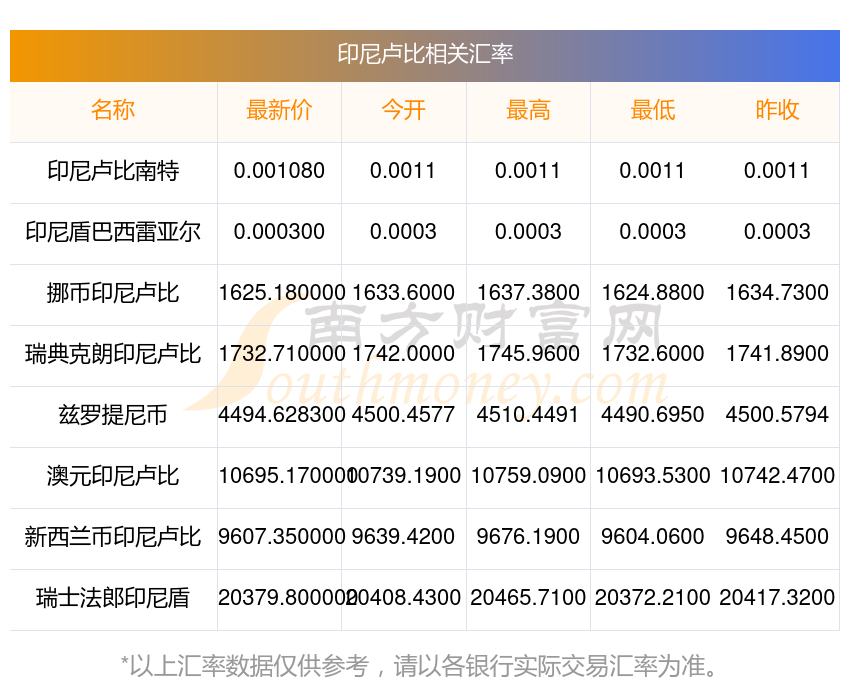The width and height of the screenshot is (850, 698).
Task: Click the low value 20372.2100
Action: point(653,598)
